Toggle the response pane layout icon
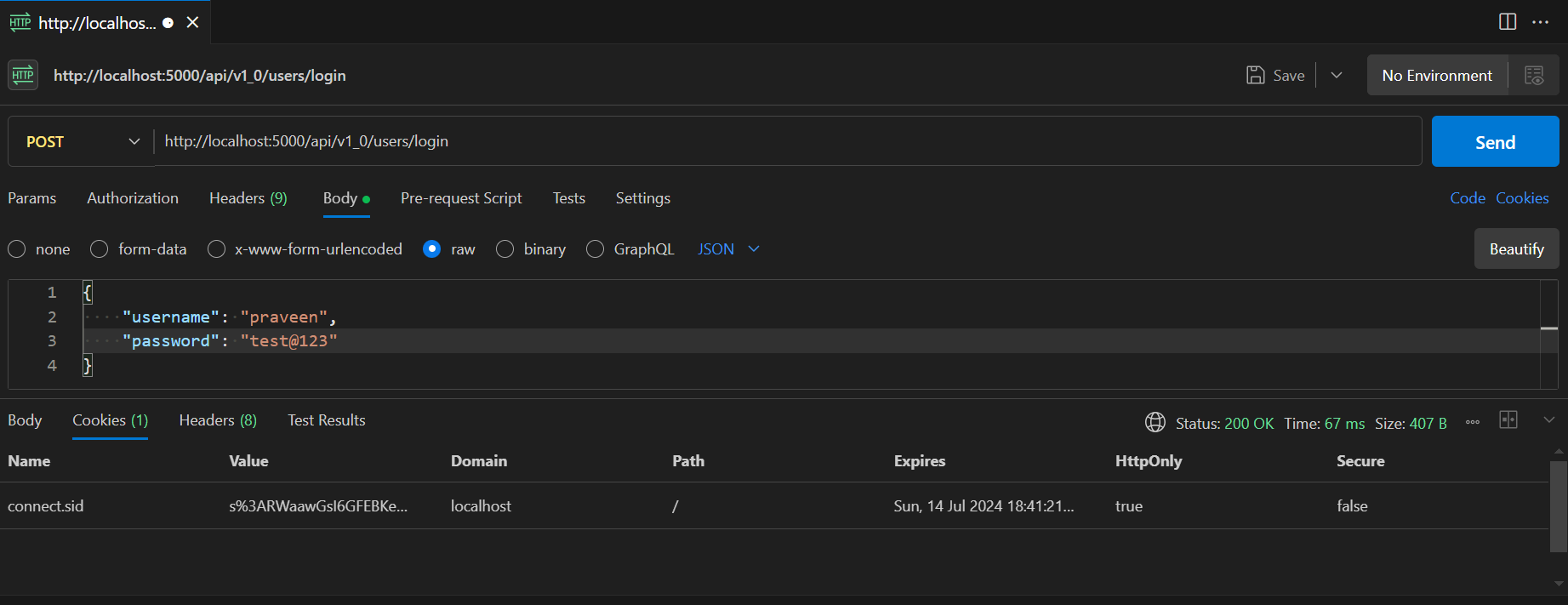Screen dimensions: 1568x605 (1508, 420)
